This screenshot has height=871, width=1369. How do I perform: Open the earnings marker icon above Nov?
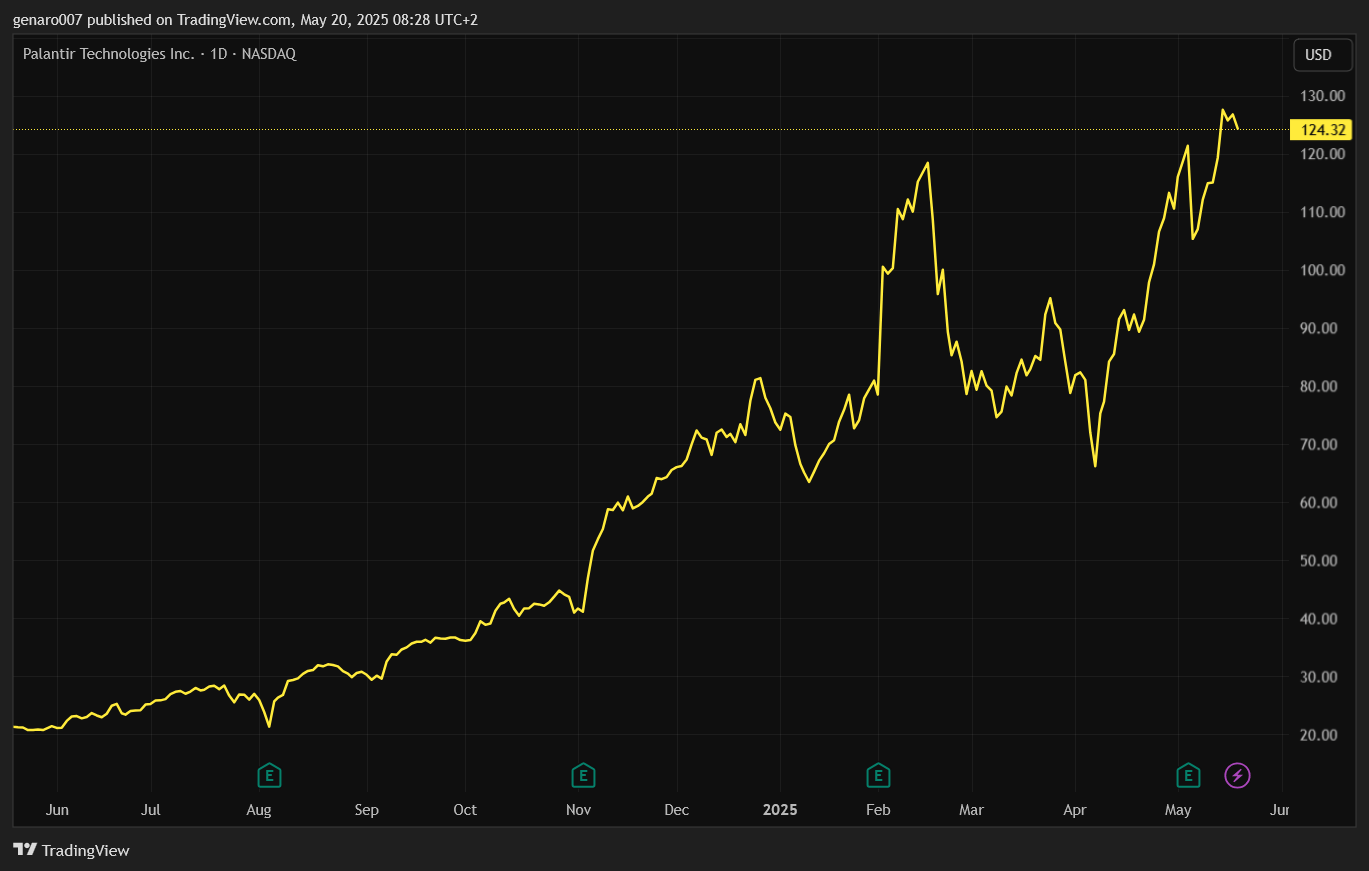coord(583,775)
